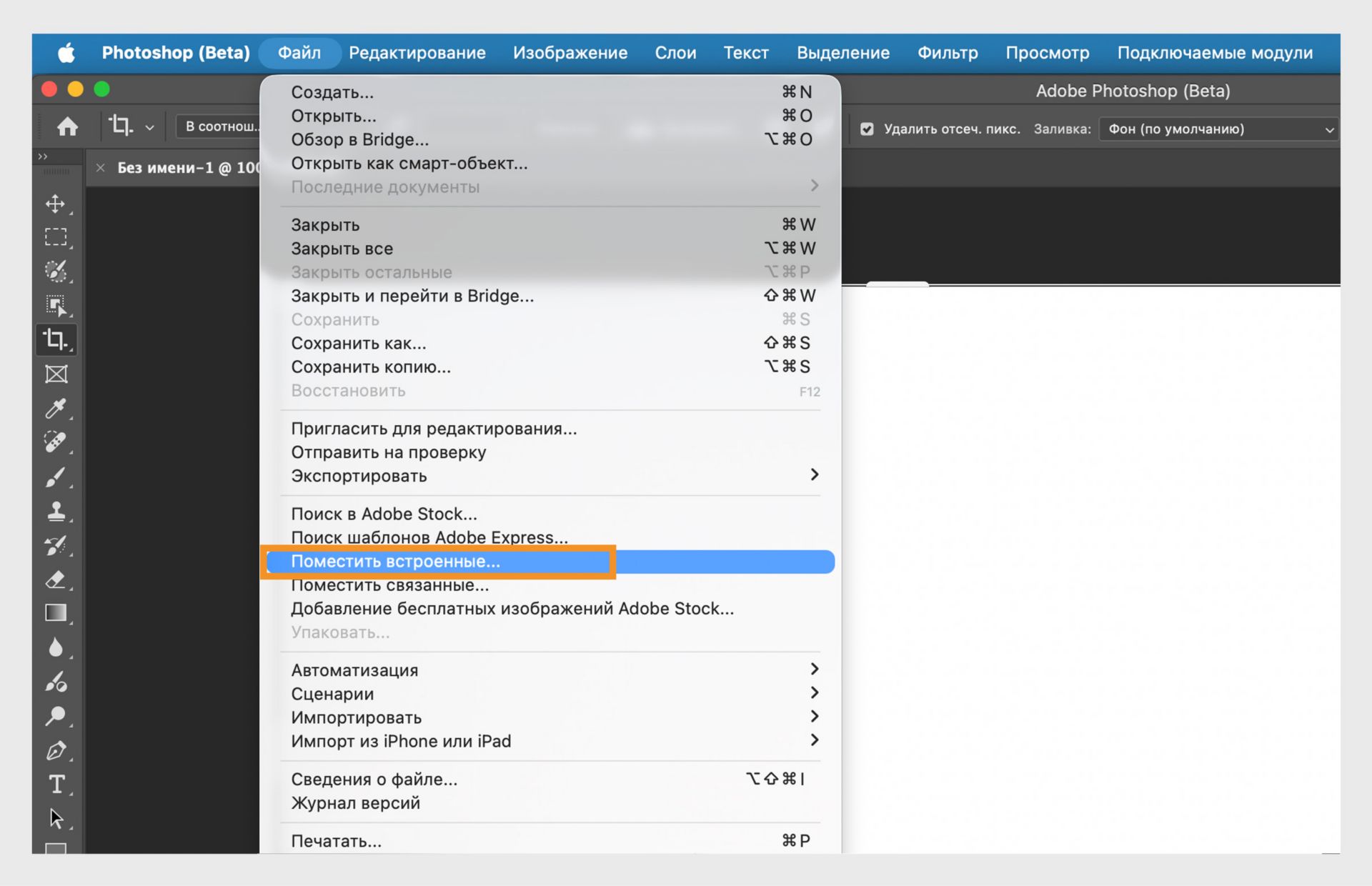Uncheck Удалить отсеч. пикс. option
Screen dimensions: 1372x886
point(868,129)
